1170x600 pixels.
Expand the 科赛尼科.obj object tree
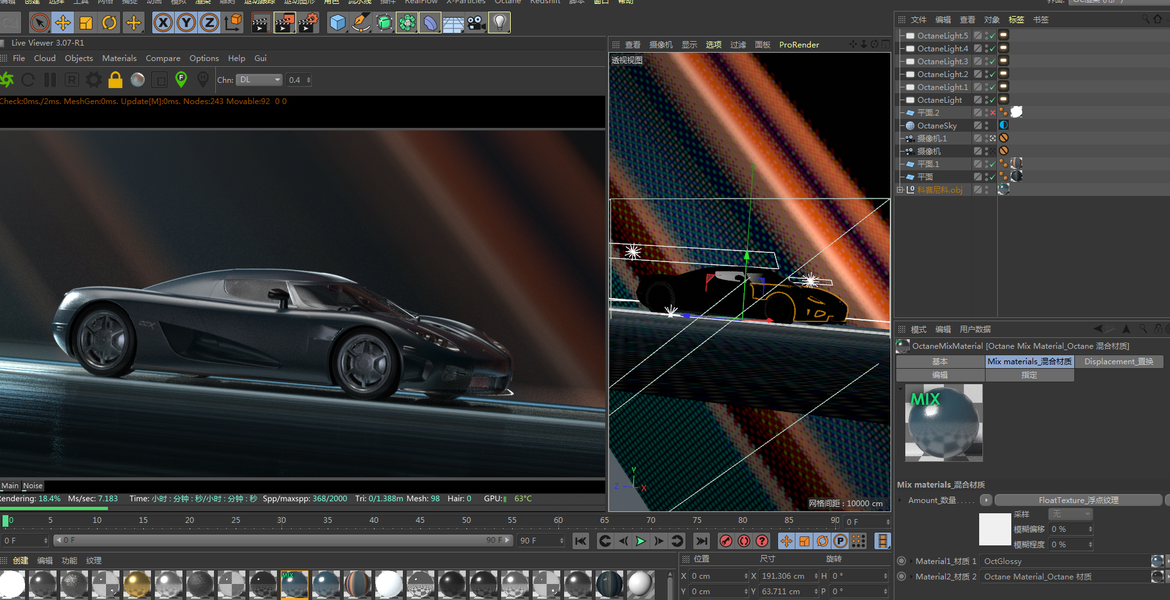pyautogui.click(x=900, y=189)
